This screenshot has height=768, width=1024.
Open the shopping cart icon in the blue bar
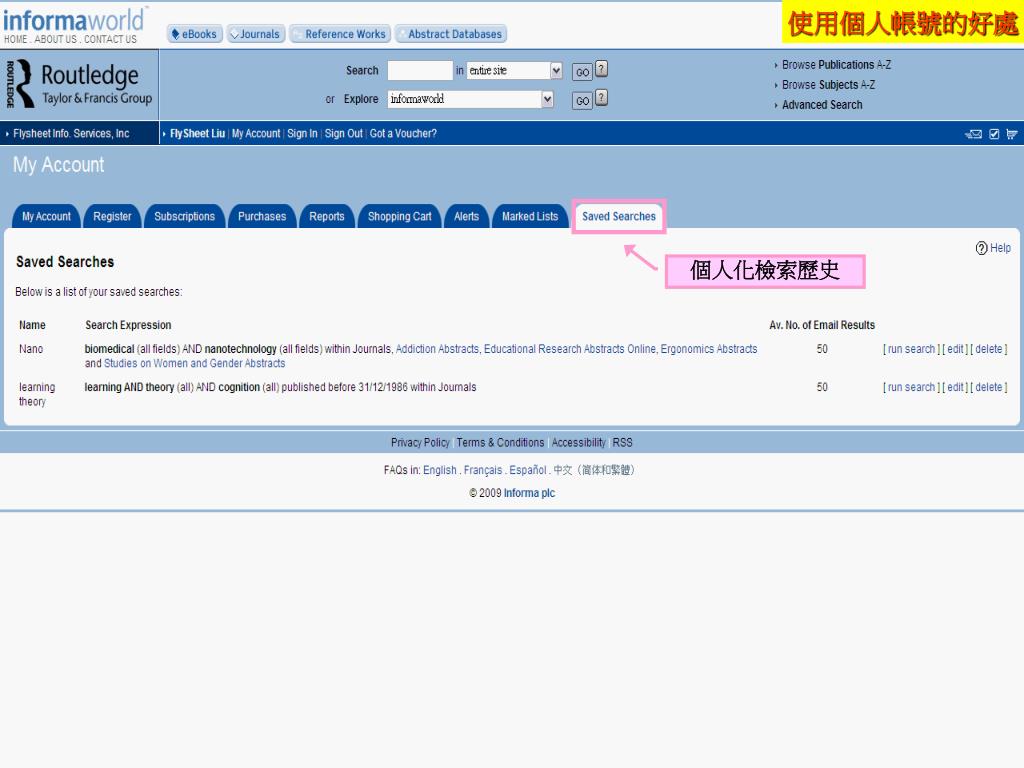click(1012, 134)
